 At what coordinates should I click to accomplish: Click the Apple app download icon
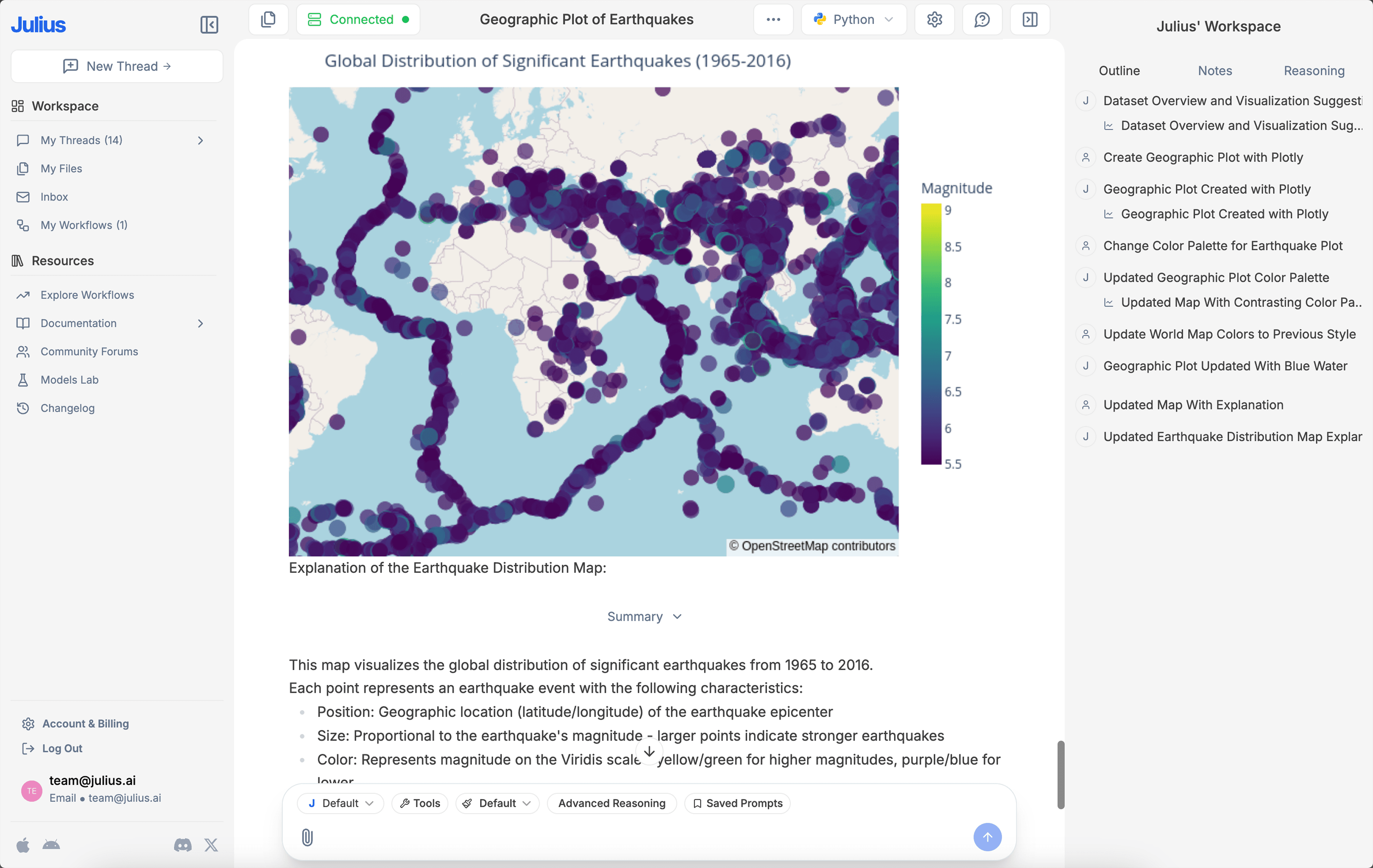[x=23, y=845]
